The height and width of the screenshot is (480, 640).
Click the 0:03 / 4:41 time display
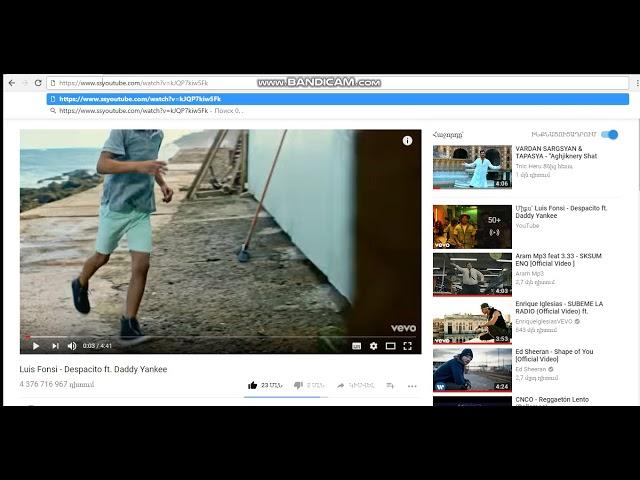click(x=97, y=346)
